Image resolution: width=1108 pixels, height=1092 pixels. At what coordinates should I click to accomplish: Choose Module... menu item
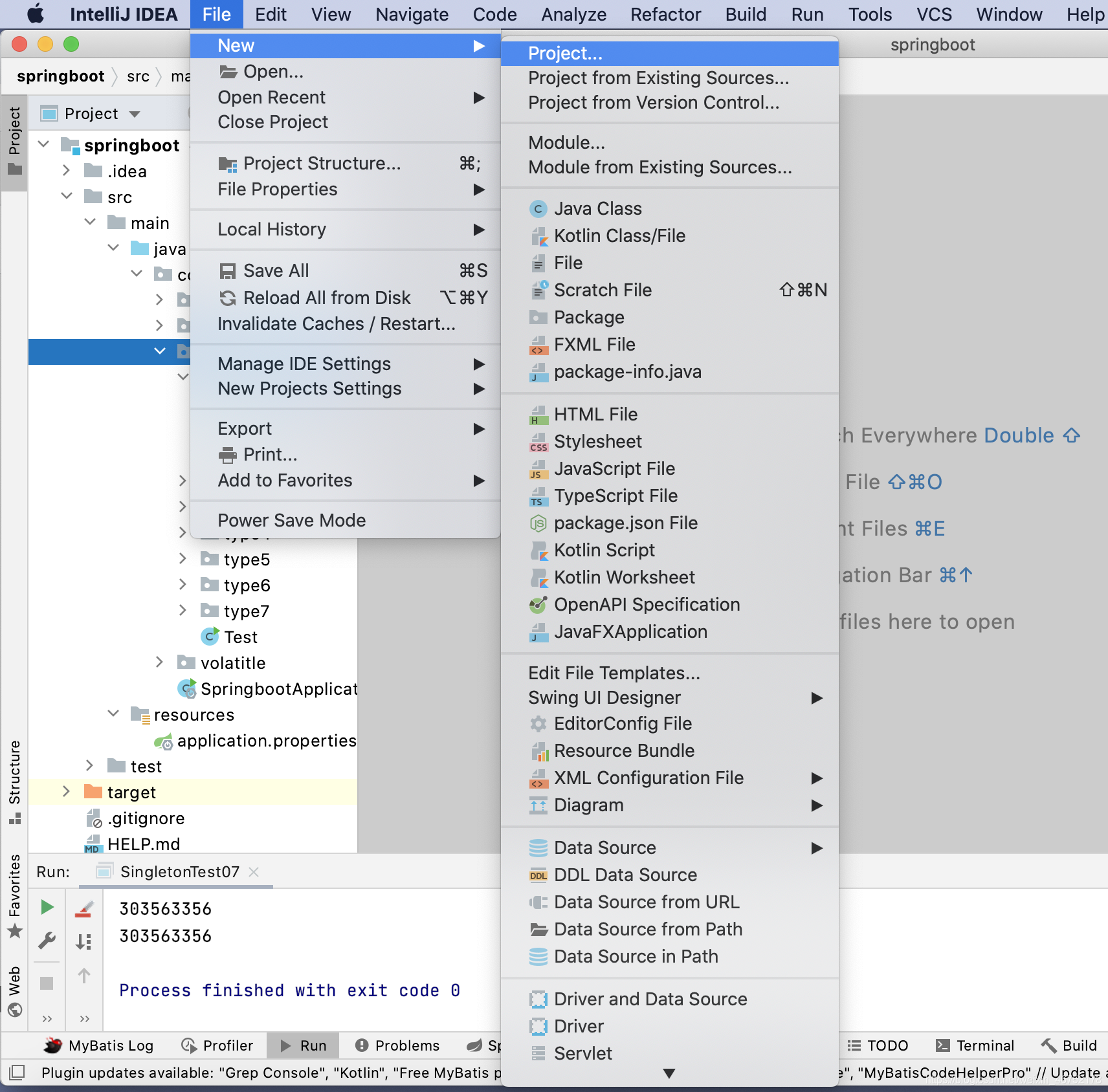coord(670,142)
